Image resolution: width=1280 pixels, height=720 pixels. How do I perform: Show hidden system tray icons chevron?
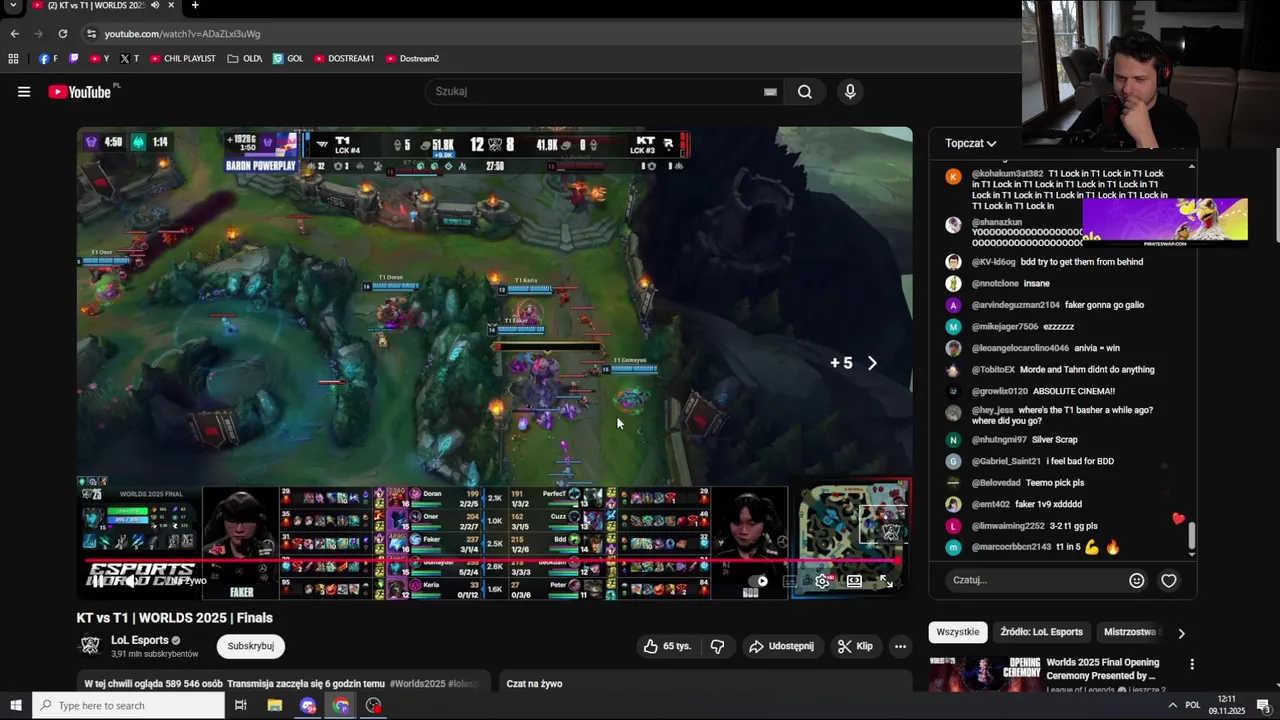tap(1172, 705)
